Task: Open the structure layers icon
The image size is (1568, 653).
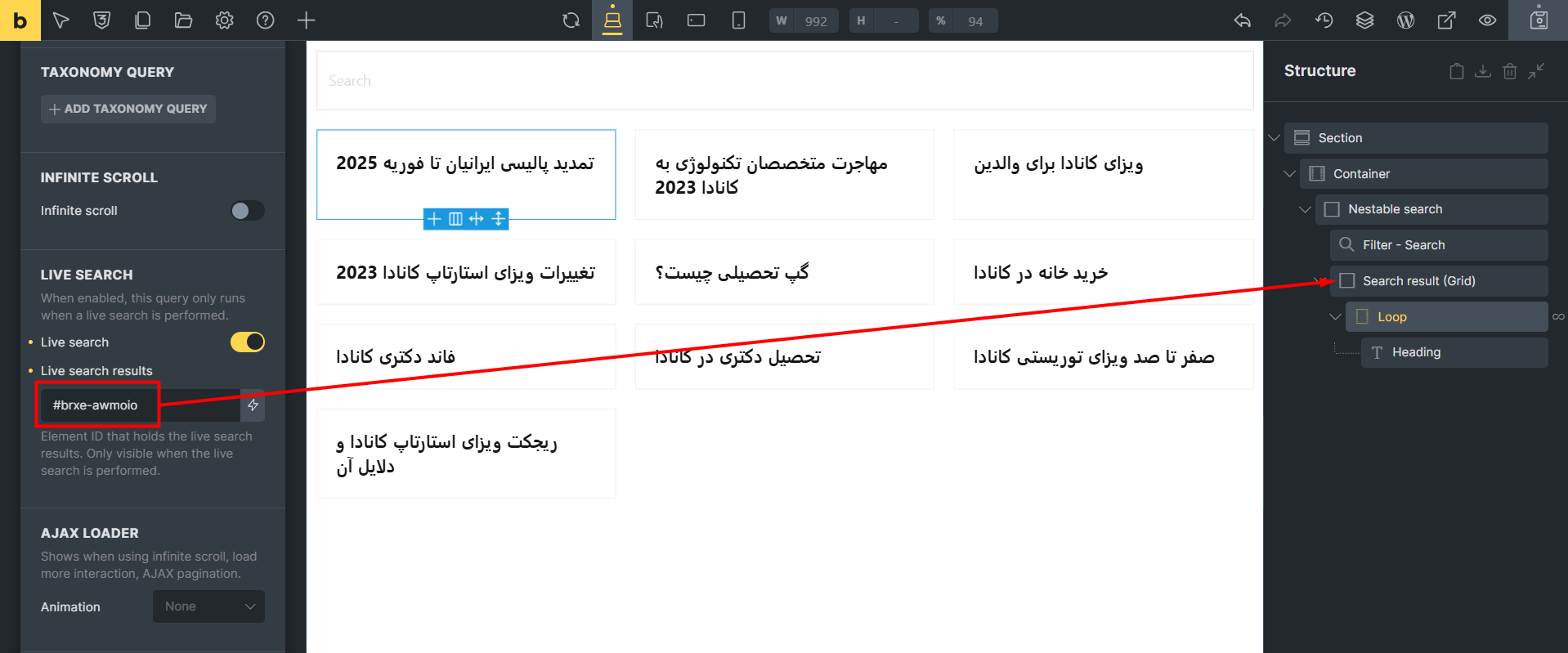Action: click(1364, 20)
